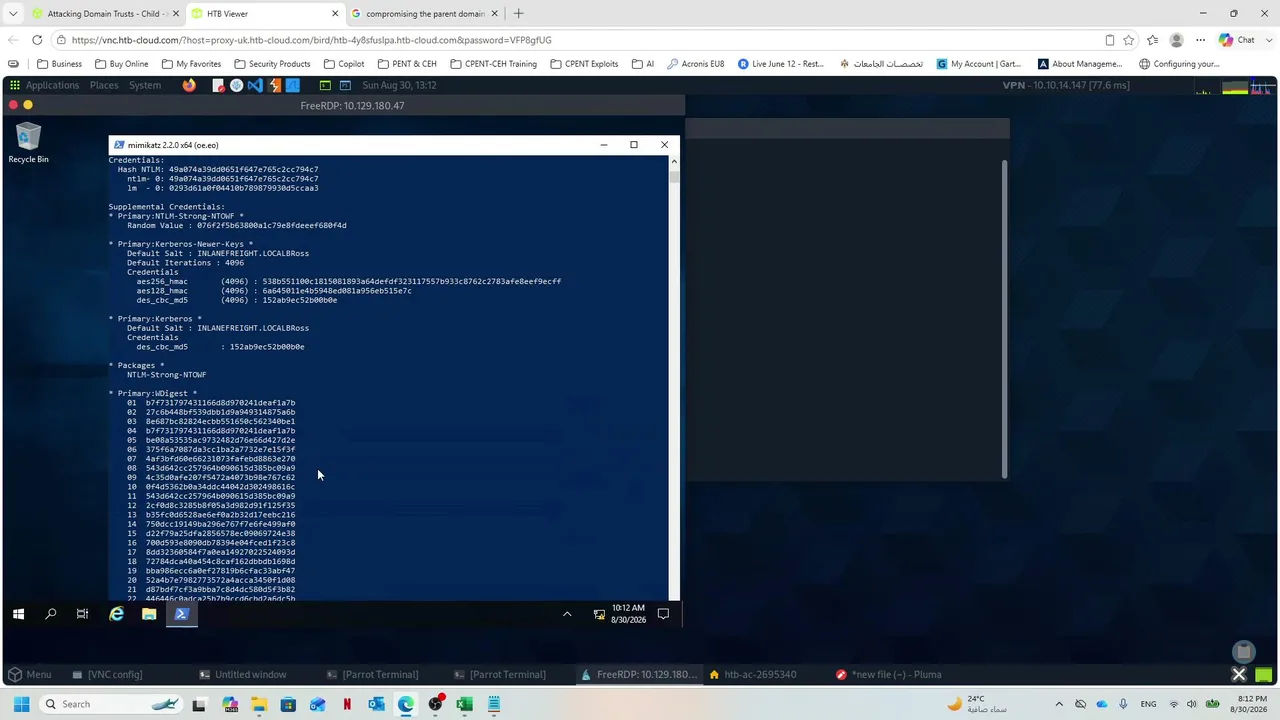This screenshot has height=720, width=1280.
Task: Expand host system tray hidden icons chevron
Action: [1059, 704]
